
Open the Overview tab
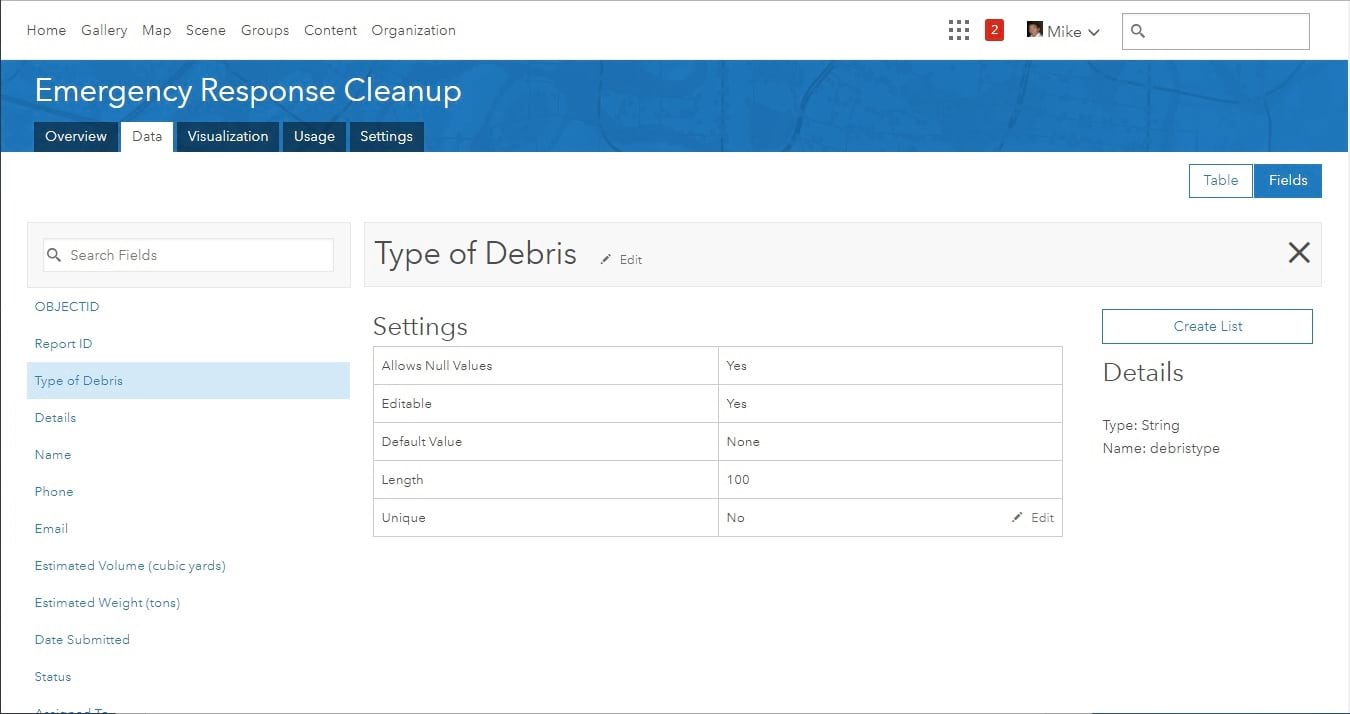point(76,137)
